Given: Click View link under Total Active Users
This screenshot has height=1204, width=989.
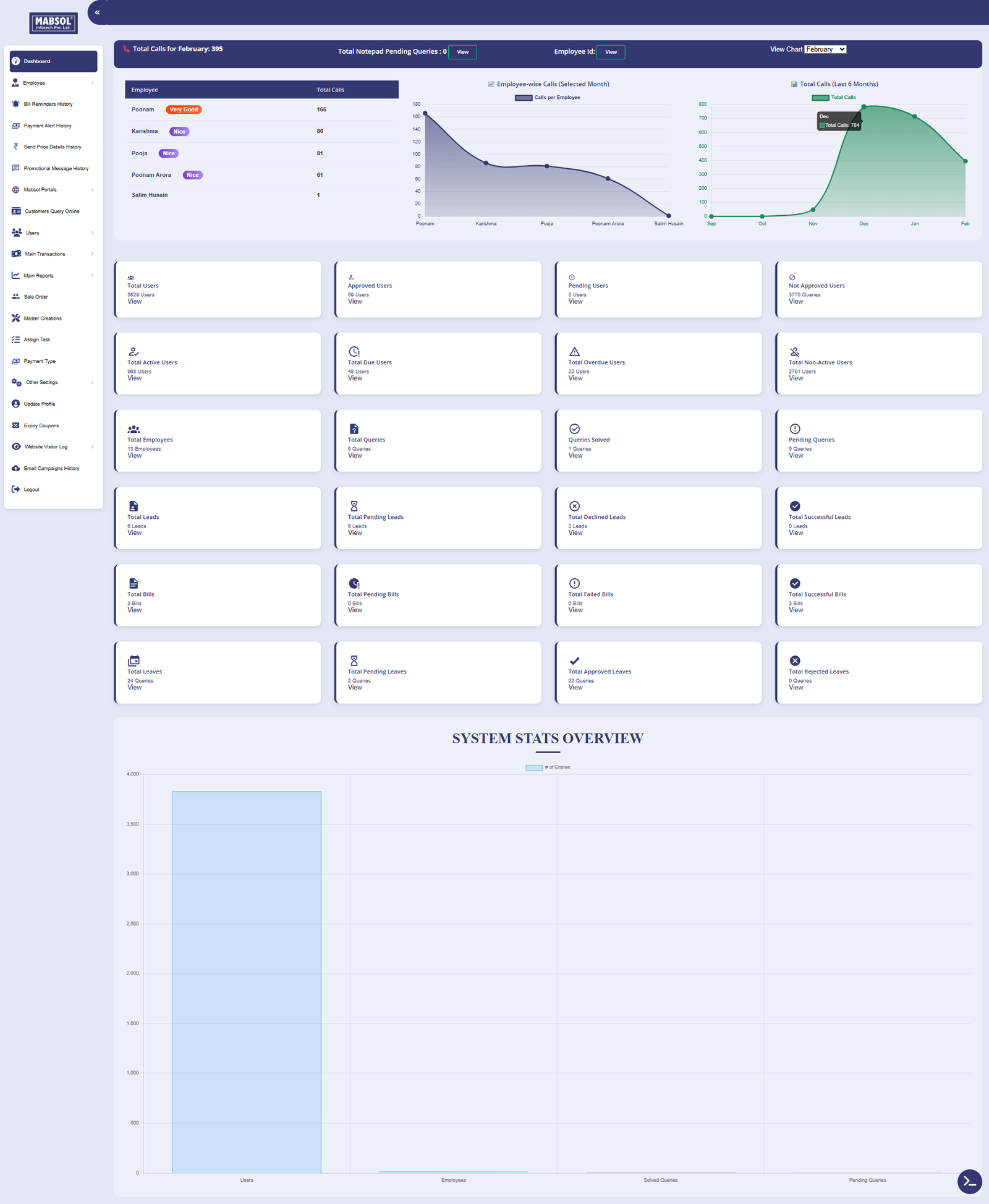Looking at the screenshot, I should coord(135,378).
